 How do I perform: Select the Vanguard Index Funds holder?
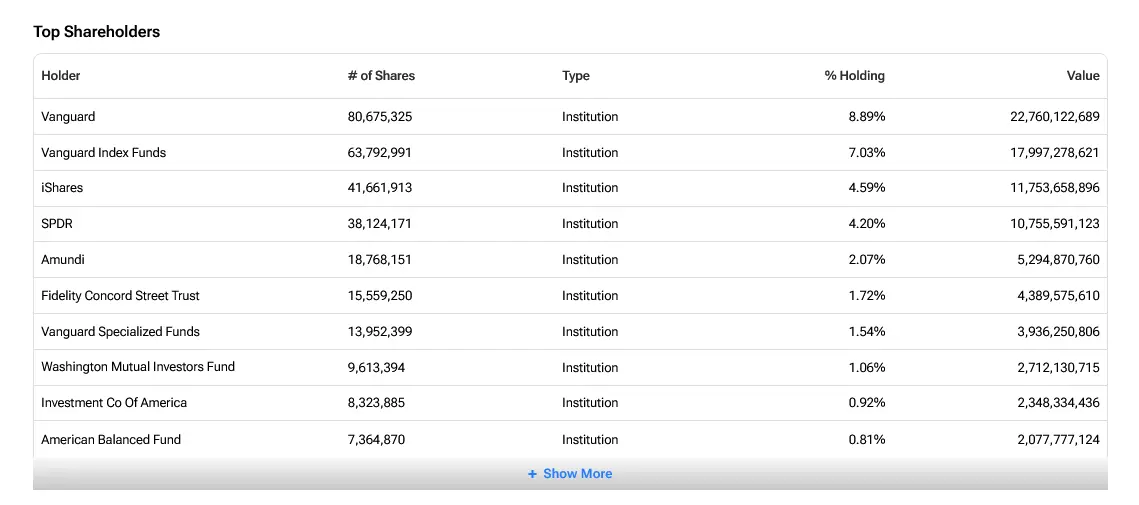(x=104, y=153)
